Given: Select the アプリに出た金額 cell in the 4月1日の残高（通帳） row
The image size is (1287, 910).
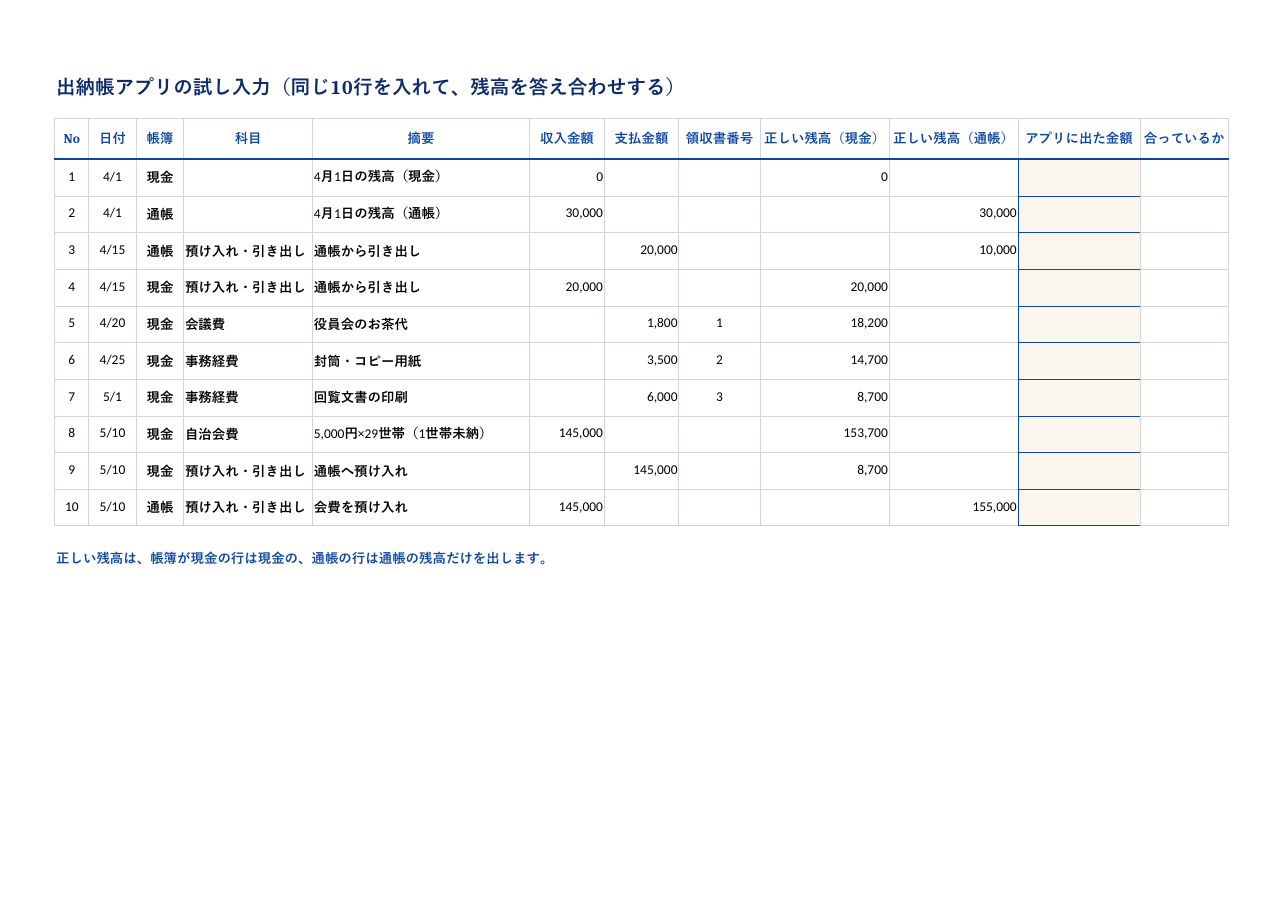Looking at the screenshot, I should 1079,214.
